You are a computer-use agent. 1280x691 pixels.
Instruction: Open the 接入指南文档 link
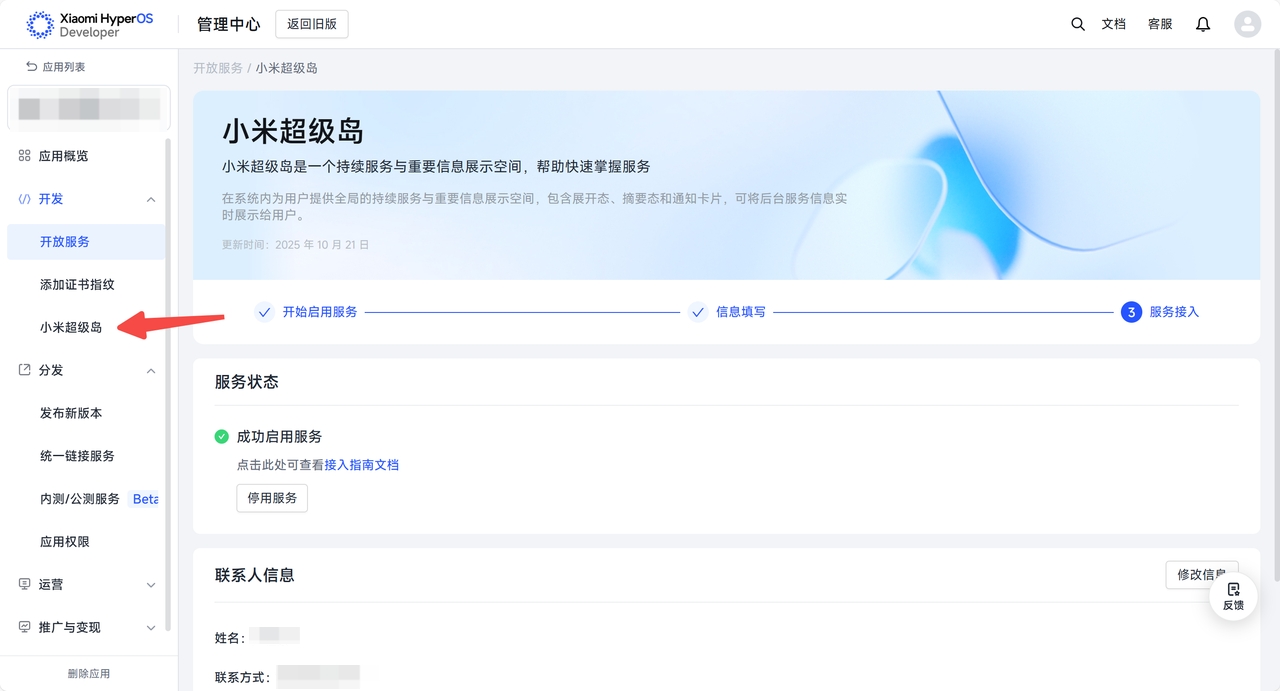361,465
